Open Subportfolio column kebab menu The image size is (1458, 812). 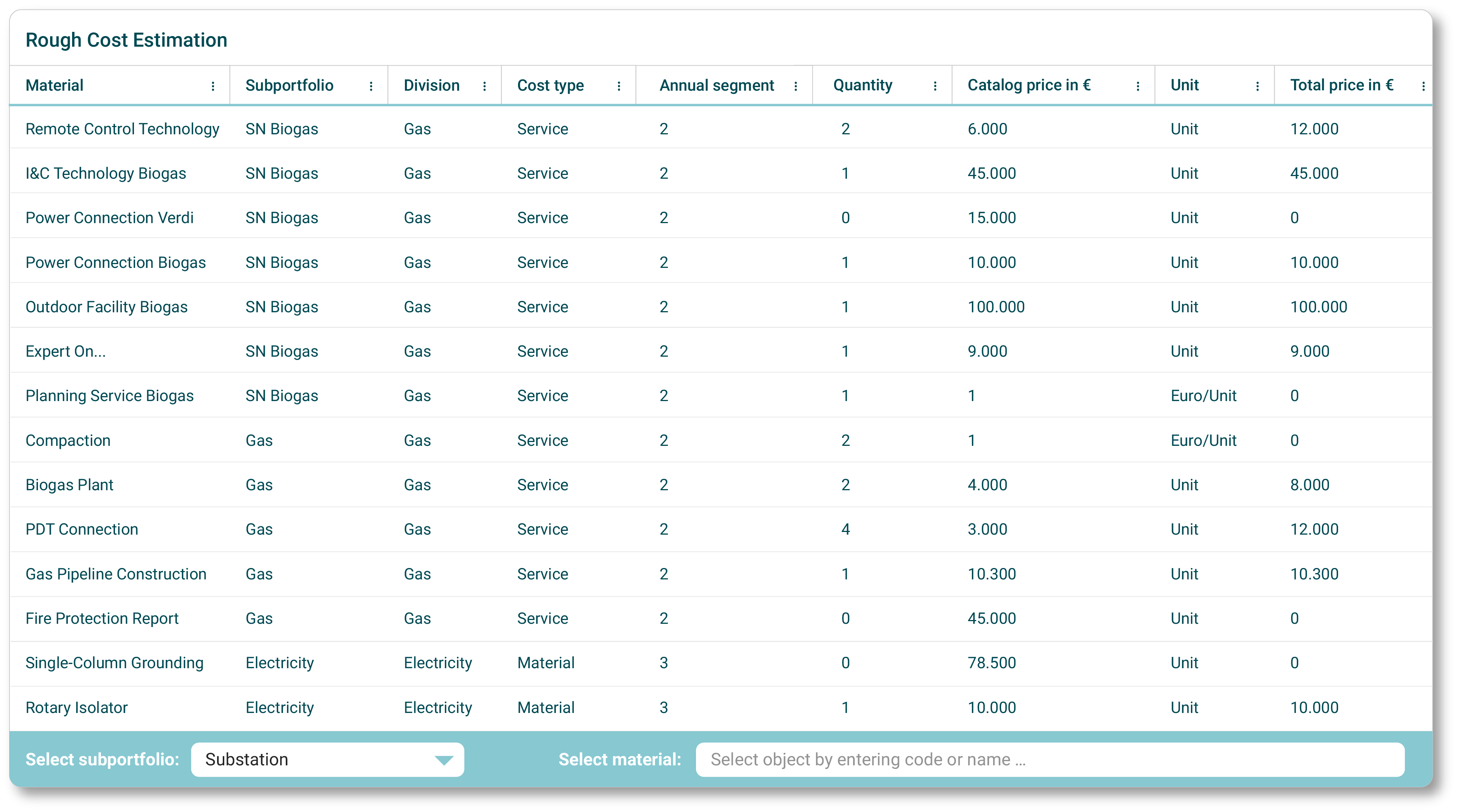(x=371, y=86)
